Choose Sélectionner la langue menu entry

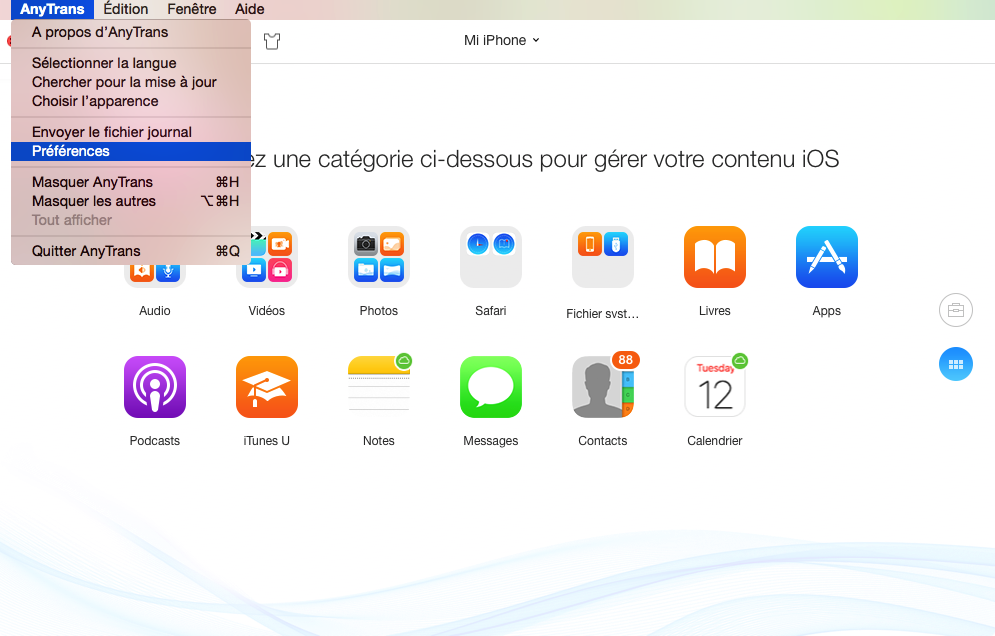click(131, 63)
